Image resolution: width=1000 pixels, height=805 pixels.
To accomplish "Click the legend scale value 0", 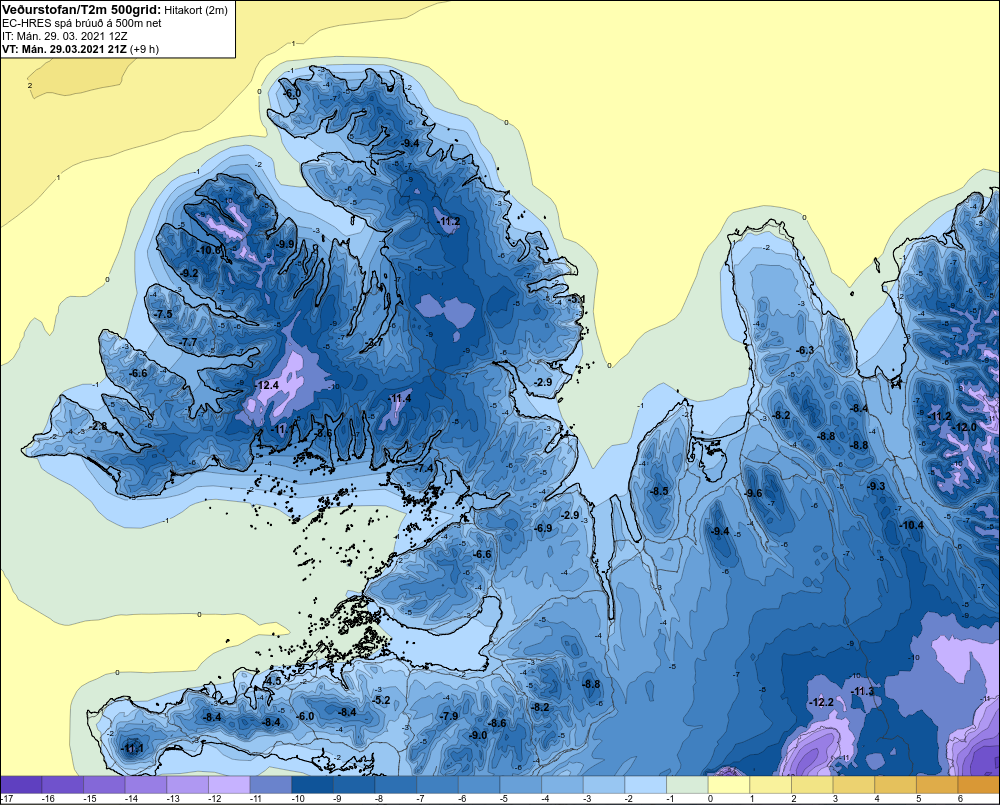I will [710, 799].
